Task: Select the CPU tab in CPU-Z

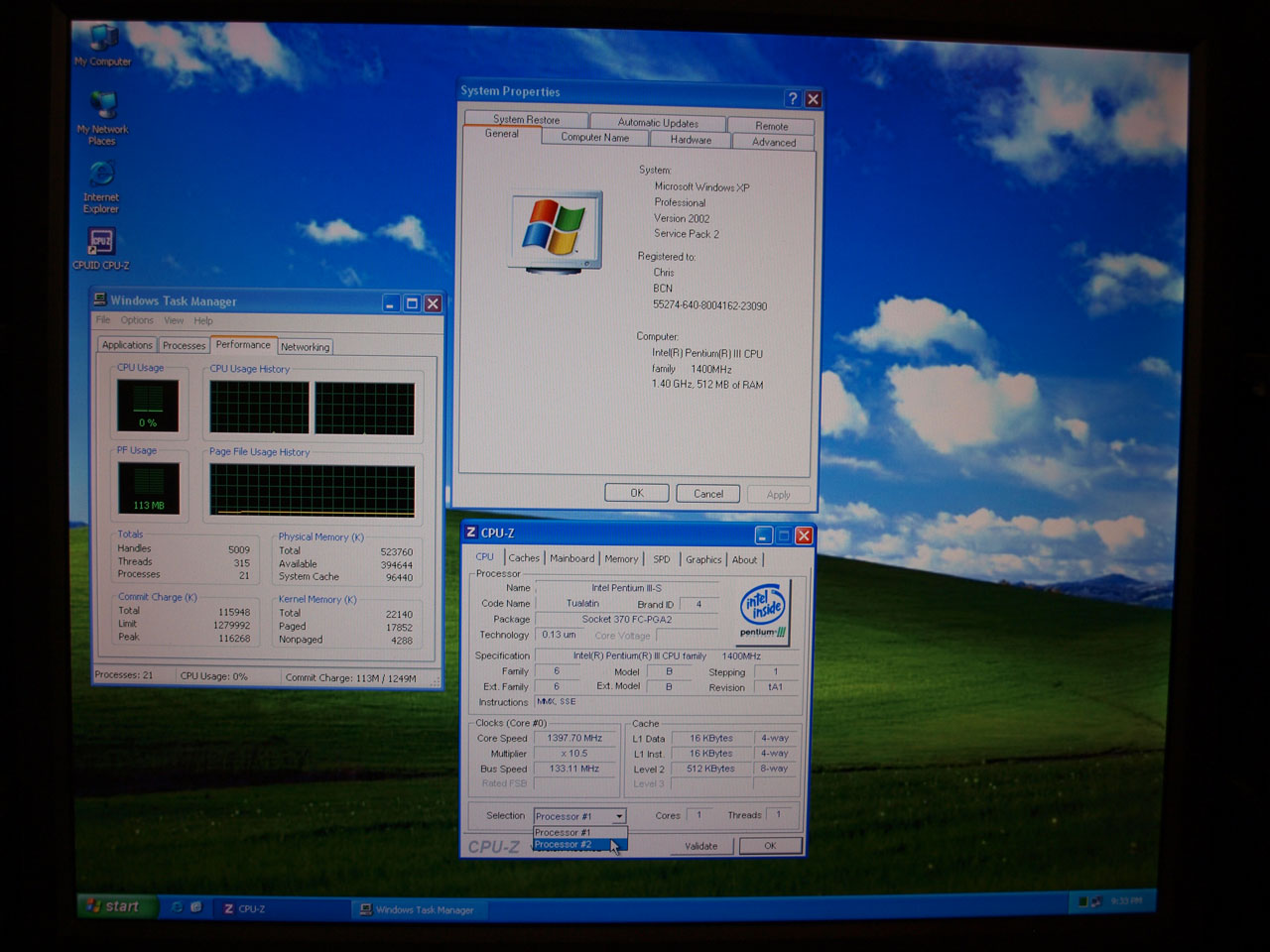Action: pyautogui.click(x=485, y=557)
